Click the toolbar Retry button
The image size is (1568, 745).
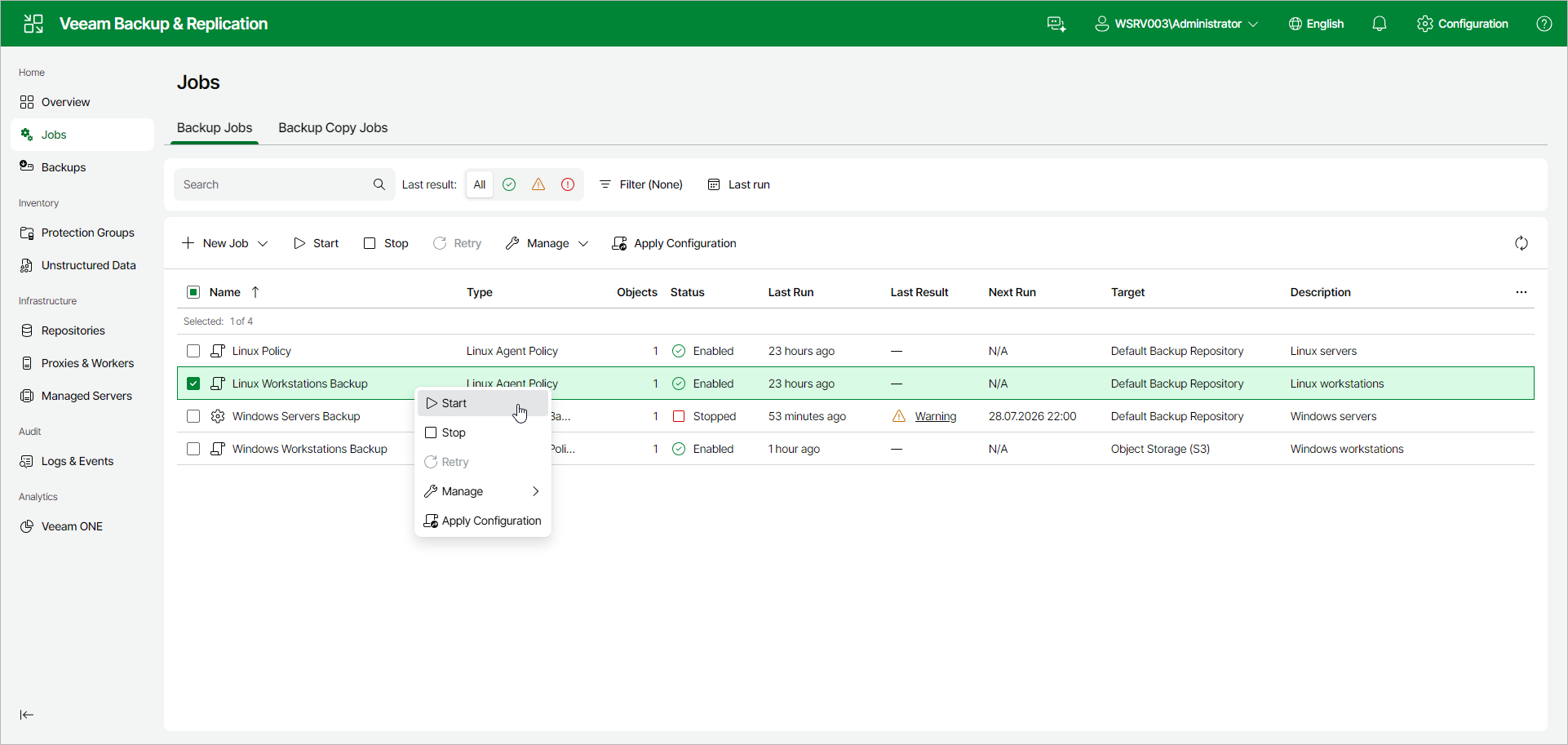coord(457,243)
